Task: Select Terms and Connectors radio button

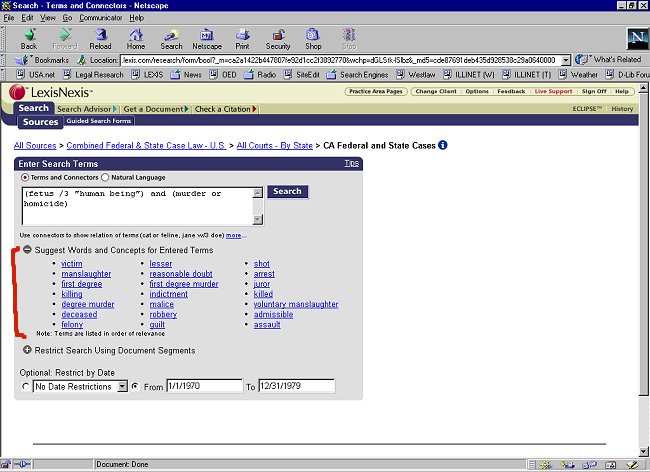Action: click(x=25, y=177)
